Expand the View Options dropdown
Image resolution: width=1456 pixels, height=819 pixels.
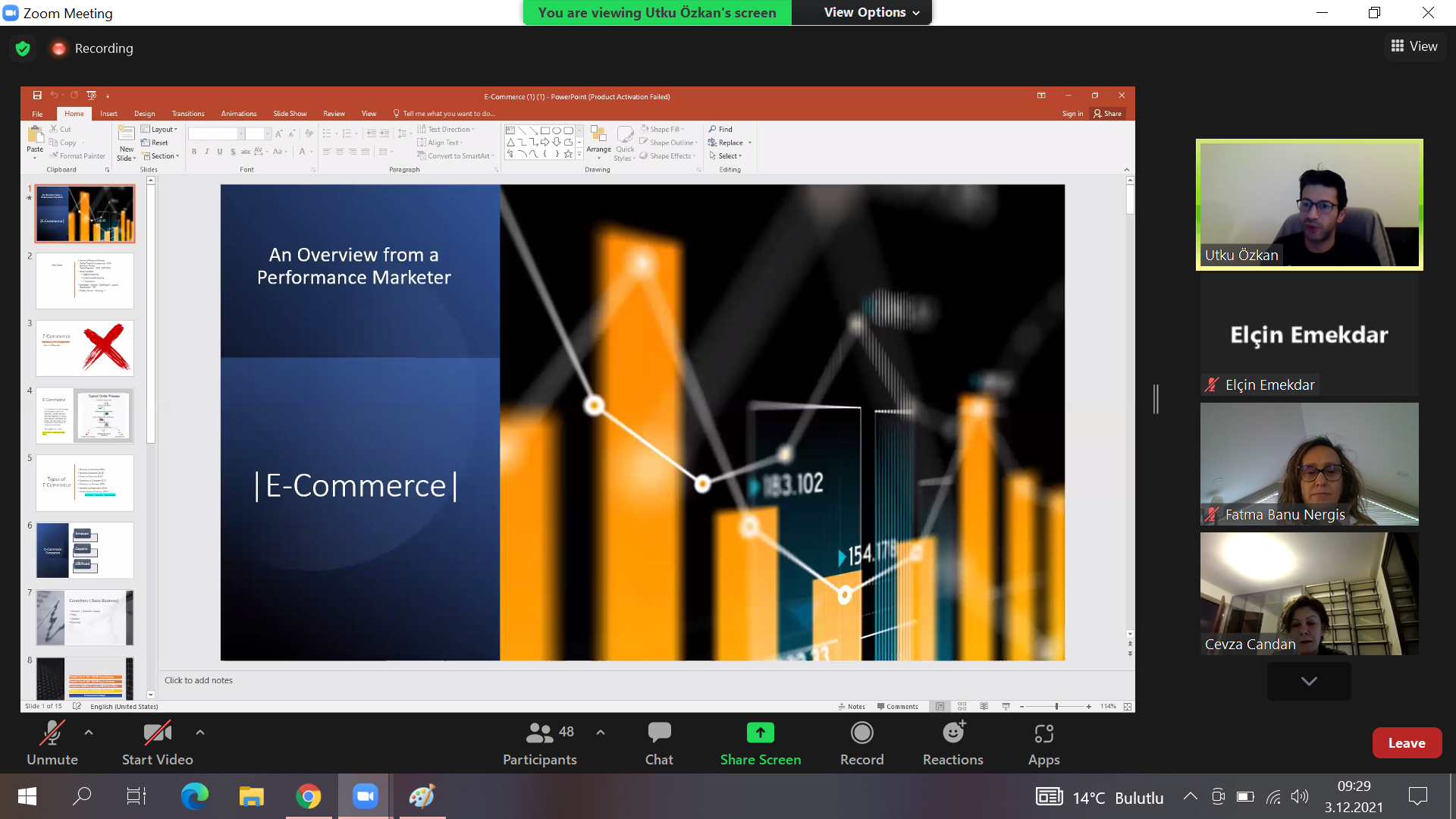[x=871, y=12]
